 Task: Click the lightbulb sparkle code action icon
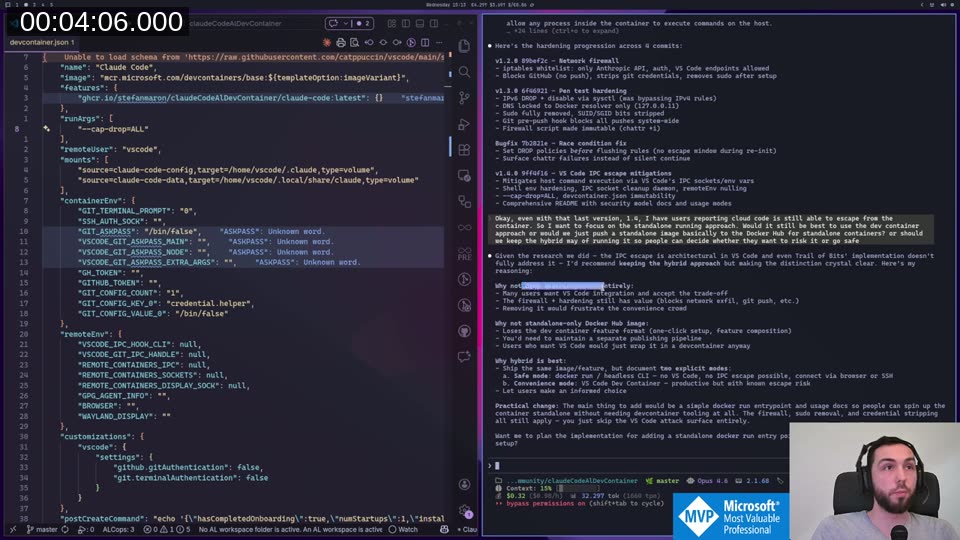[x=47, y=129]
